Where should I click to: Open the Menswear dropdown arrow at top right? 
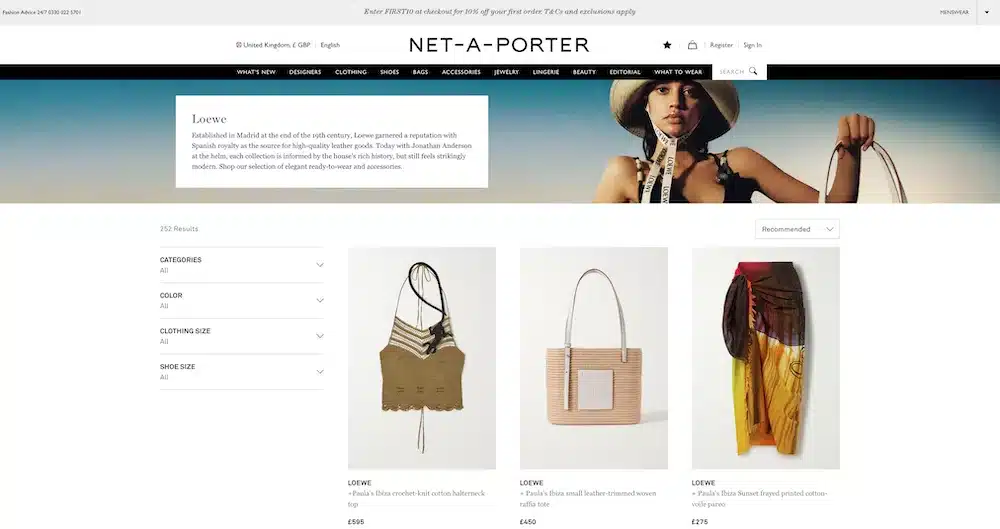click(x=987, y=12)
